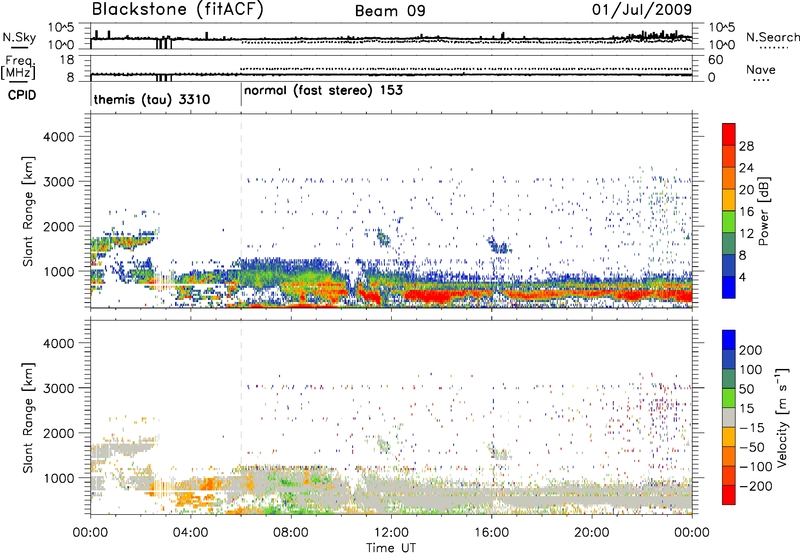Click the 28 label on the Power colorbar
Viewport: 800px width, 554px height.
pos(746,146)
